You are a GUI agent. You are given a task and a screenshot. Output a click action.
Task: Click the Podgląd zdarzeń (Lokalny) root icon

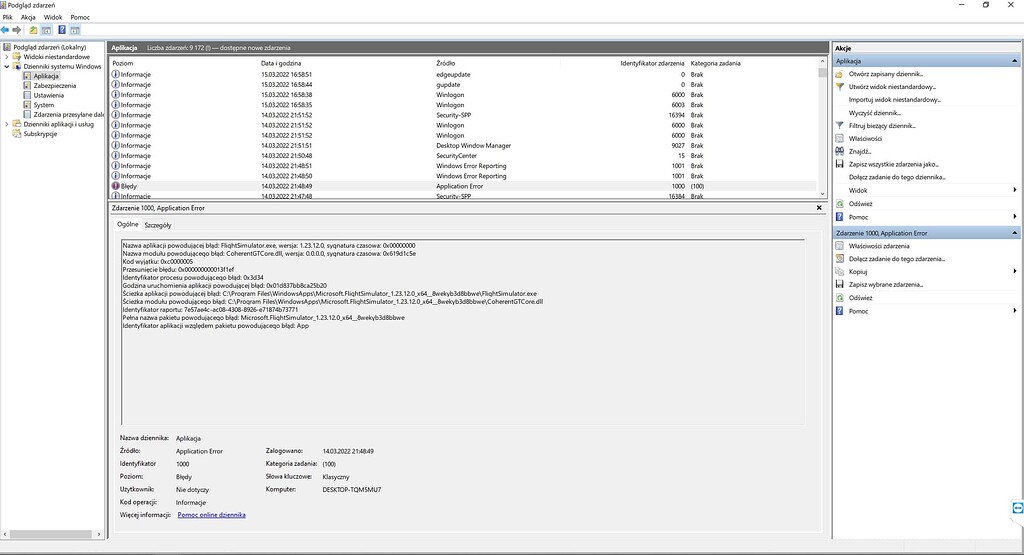(7, 47)
